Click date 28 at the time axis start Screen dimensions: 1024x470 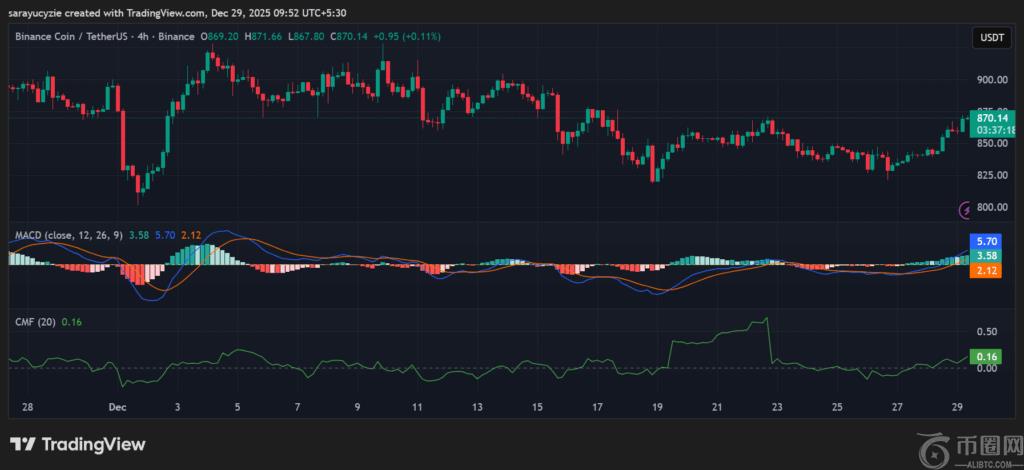click(x=27, y=408)
